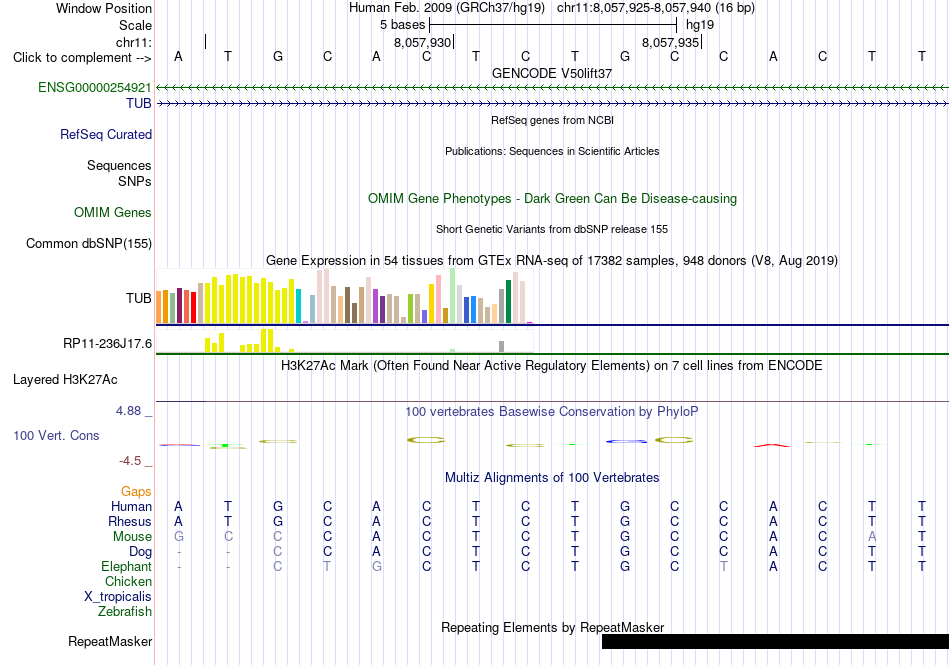Click the TUB GTEx expression bar chart
The width and height of the screenshot is (950, 665).
point(344,296)
